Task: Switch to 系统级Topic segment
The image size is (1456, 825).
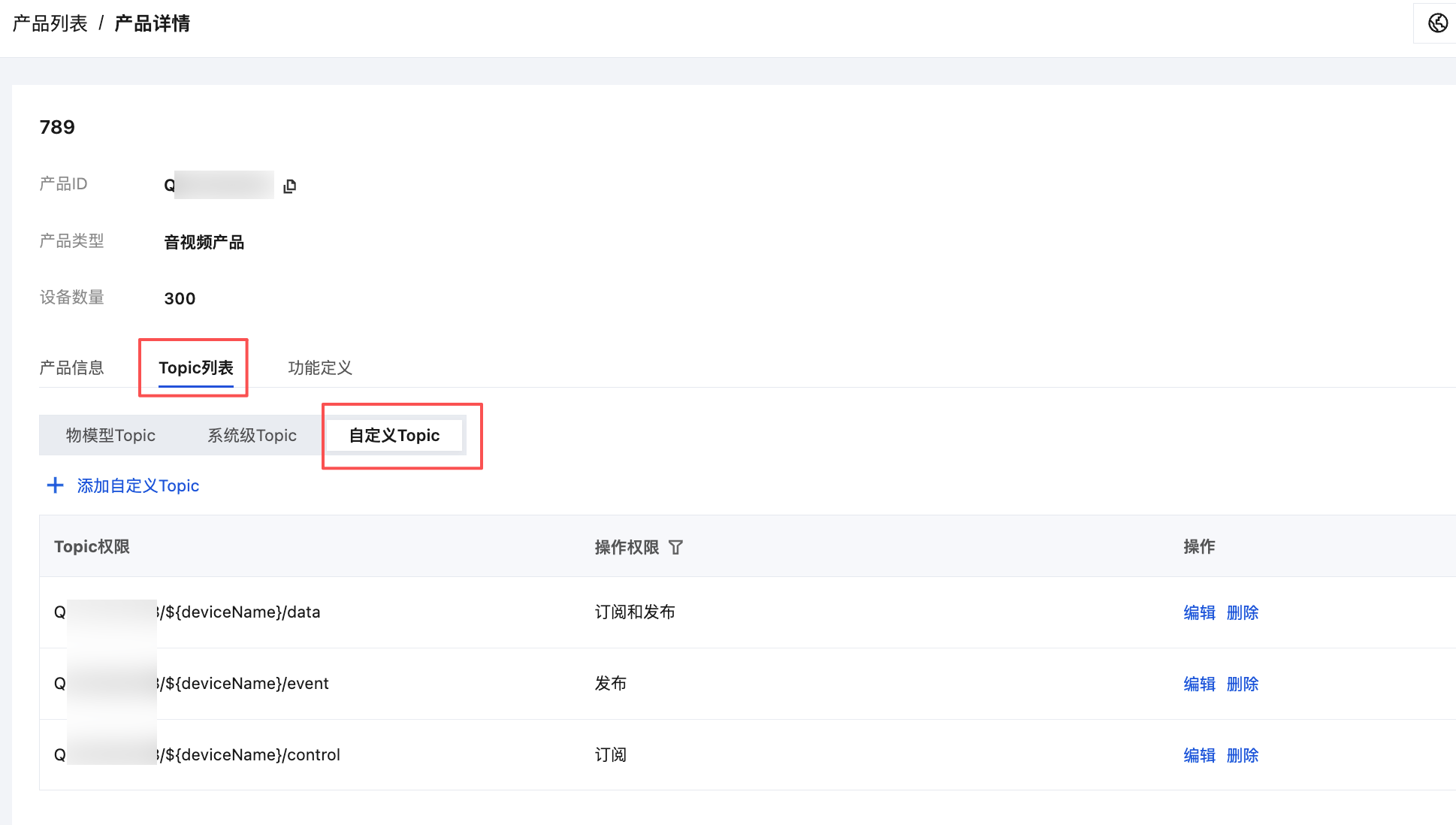Action: pos(252,435)
